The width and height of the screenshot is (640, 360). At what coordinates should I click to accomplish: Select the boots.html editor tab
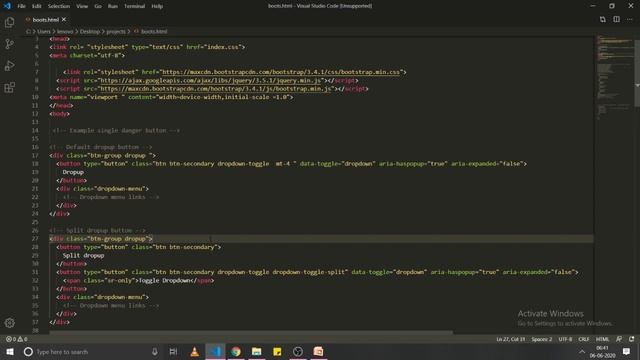(46, 19)
